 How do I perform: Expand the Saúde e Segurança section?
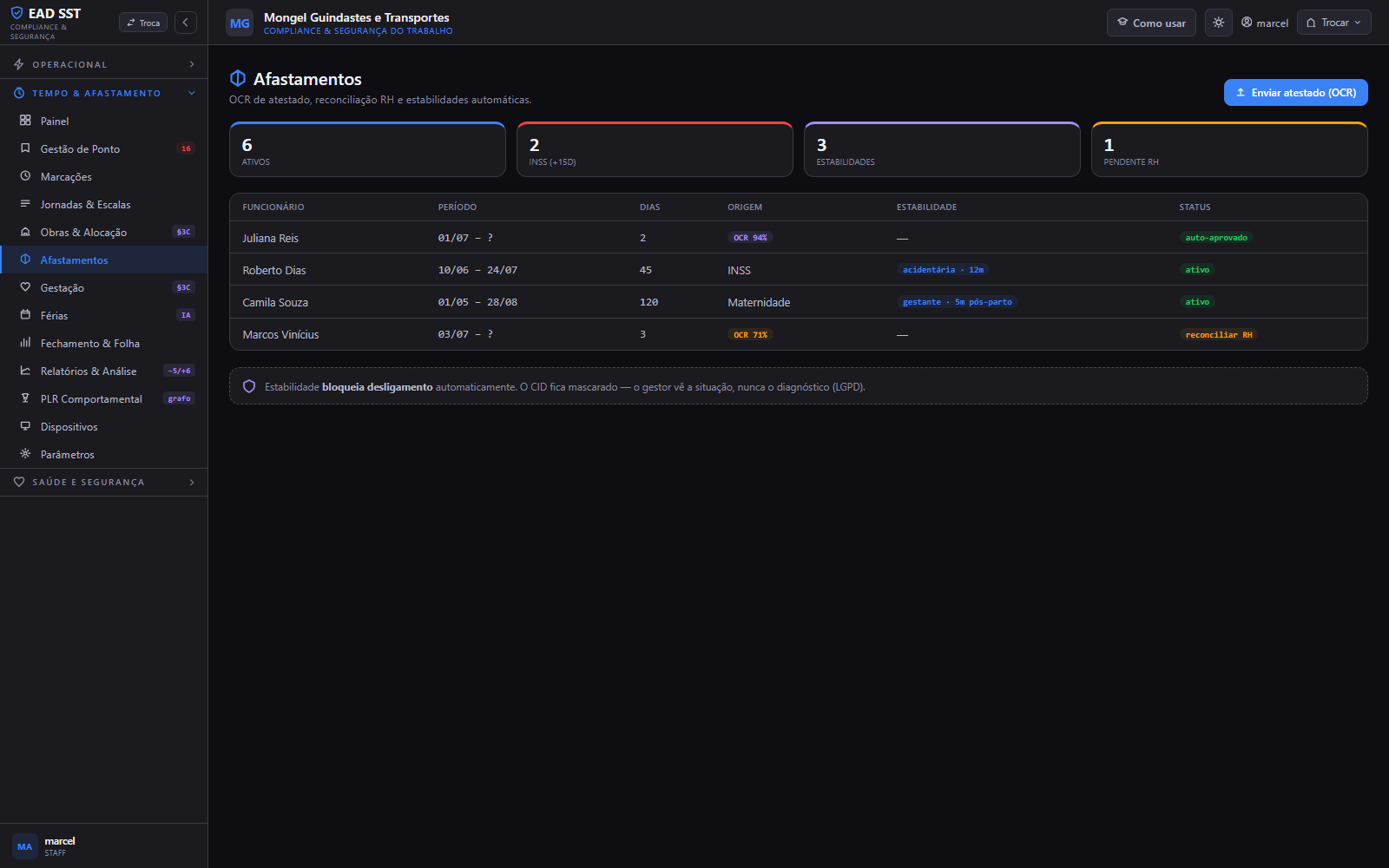click(x=104, y=482)
